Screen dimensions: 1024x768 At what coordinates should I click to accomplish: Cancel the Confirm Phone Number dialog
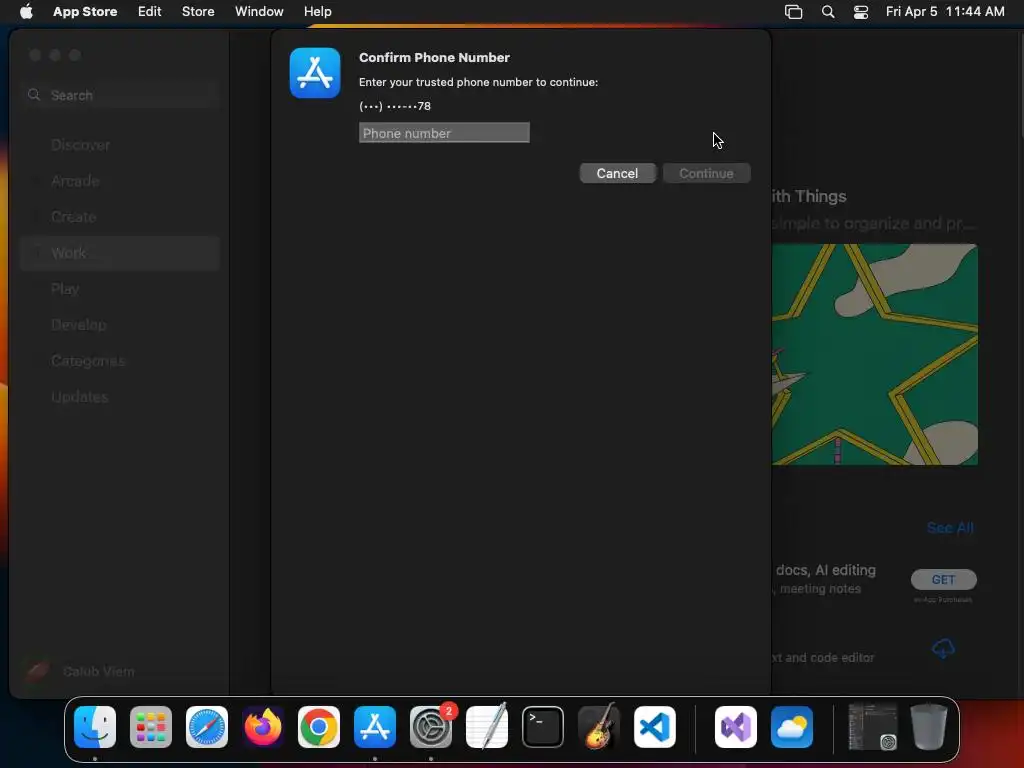[617, 173]
